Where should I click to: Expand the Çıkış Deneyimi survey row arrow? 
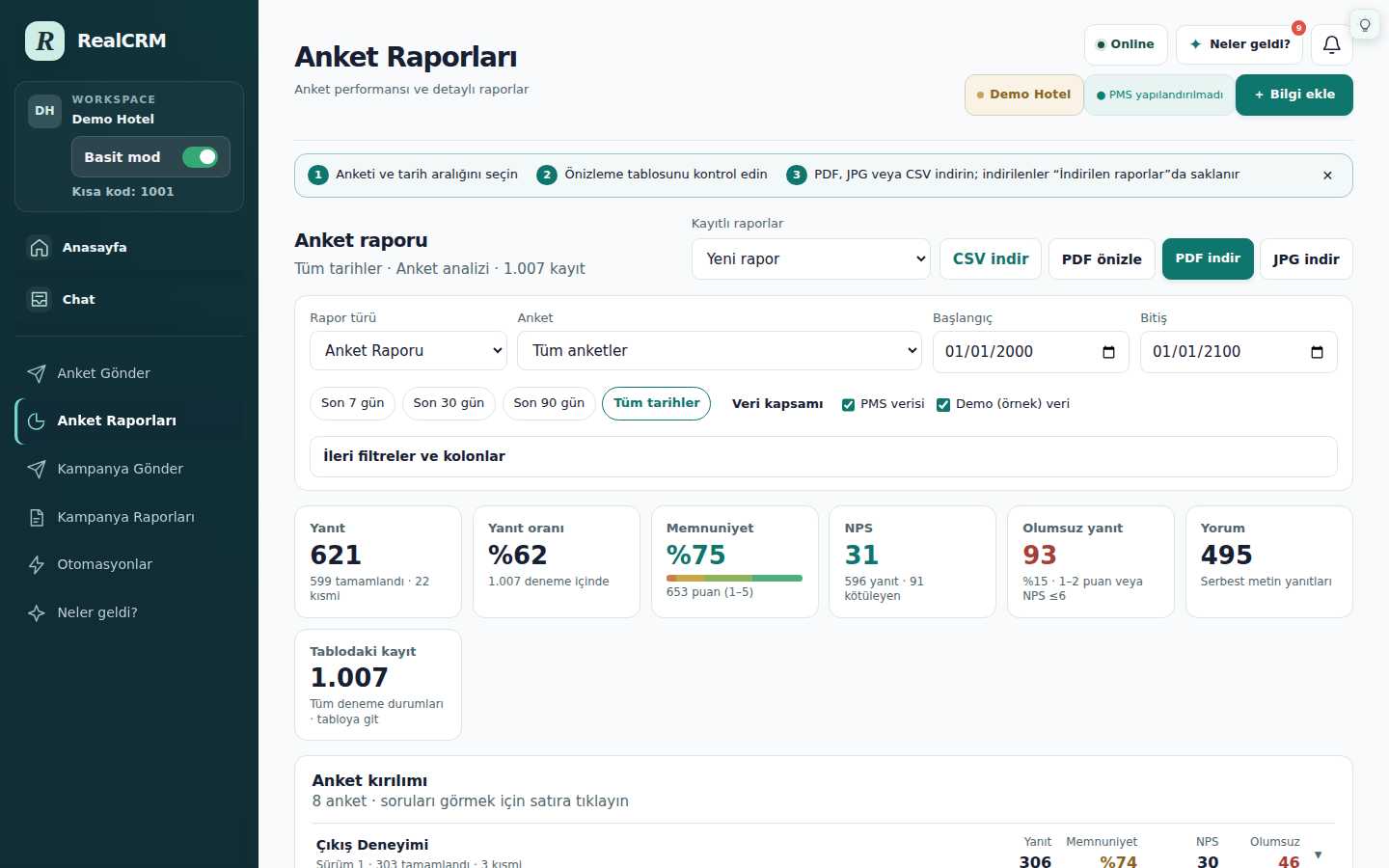click(x=1319, y=854)
